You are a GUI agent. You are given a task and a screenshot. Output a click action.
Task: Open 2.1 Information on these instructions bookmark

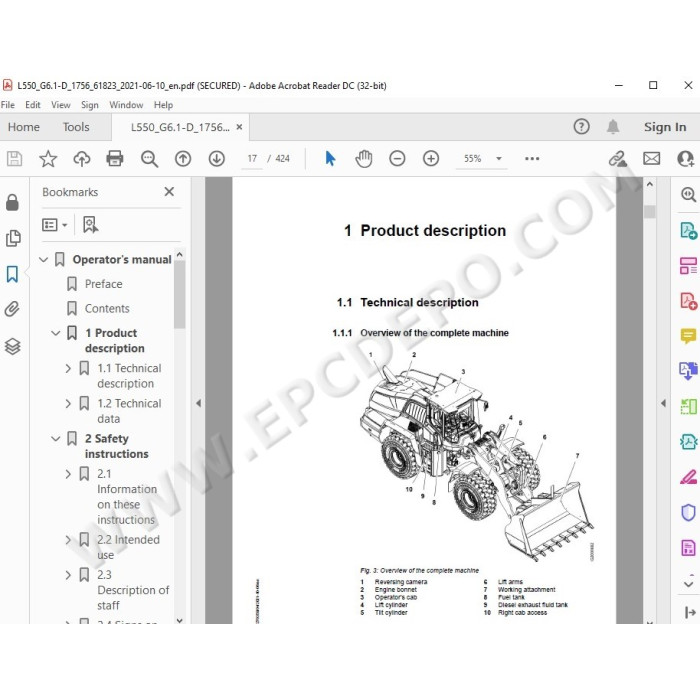pyautogui.click(x=127, y=496)
